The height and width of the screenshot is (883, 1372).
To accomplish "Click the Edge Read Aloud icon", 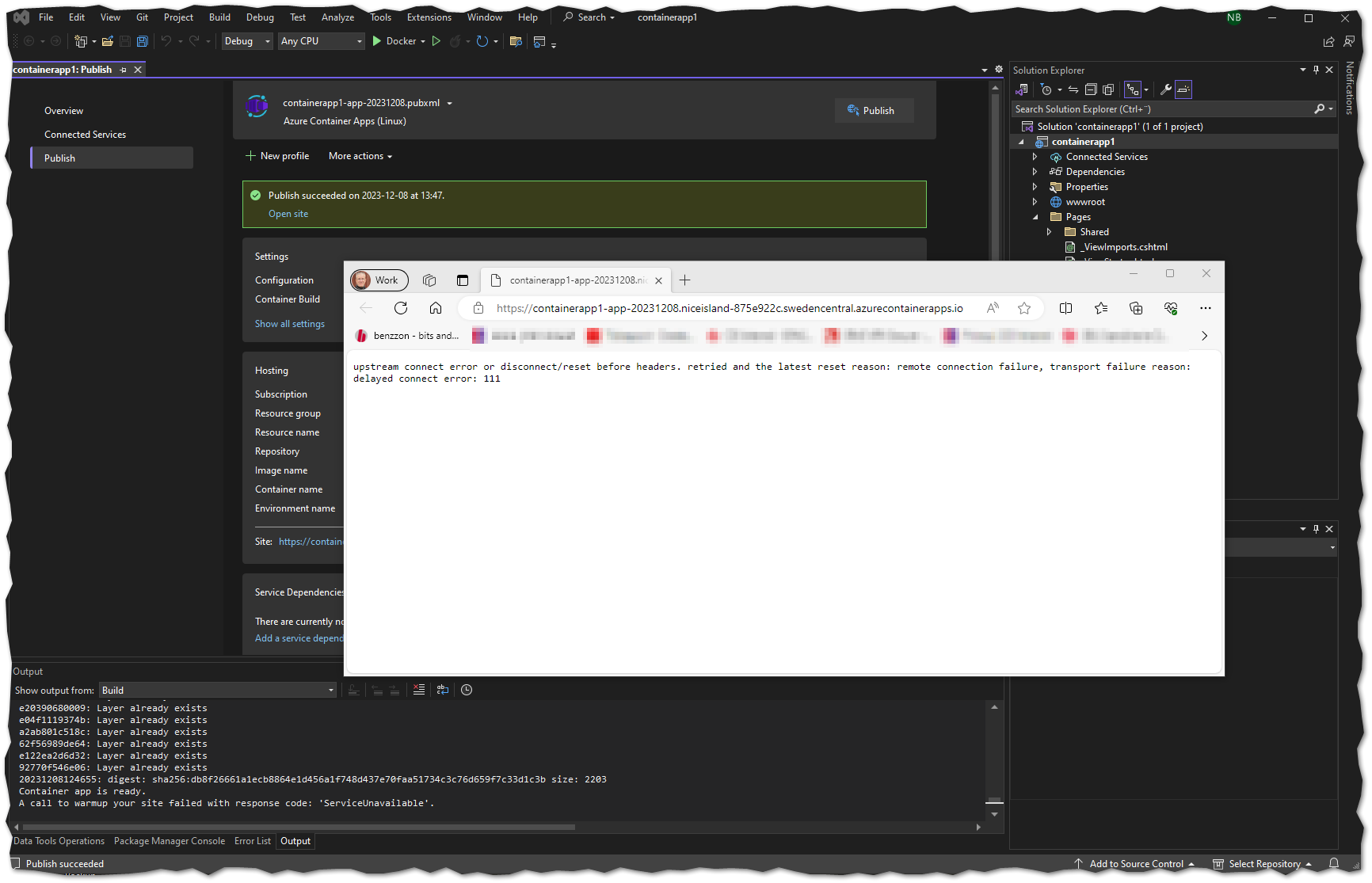I will (993, 308).
